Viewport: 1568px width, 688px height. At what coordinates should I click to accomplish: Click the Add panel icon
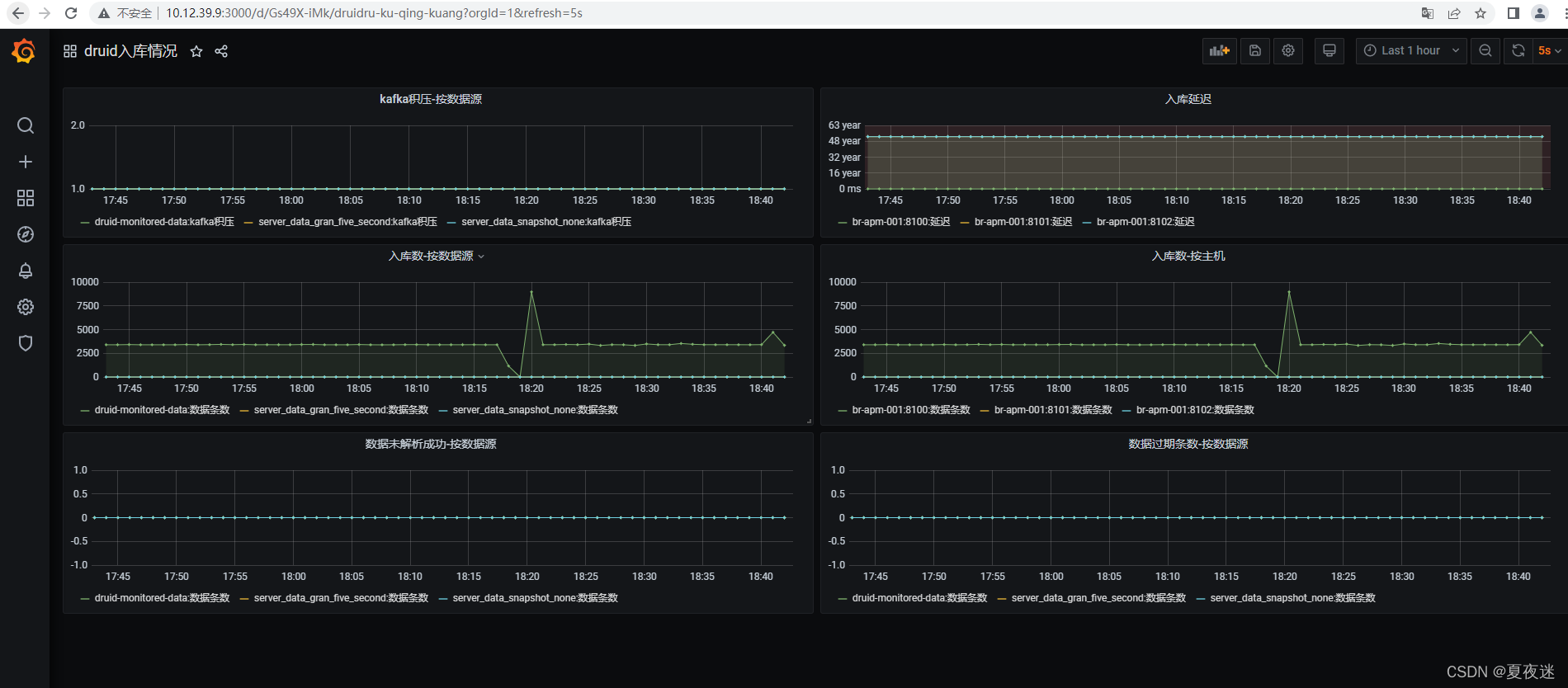(1220, 50)
